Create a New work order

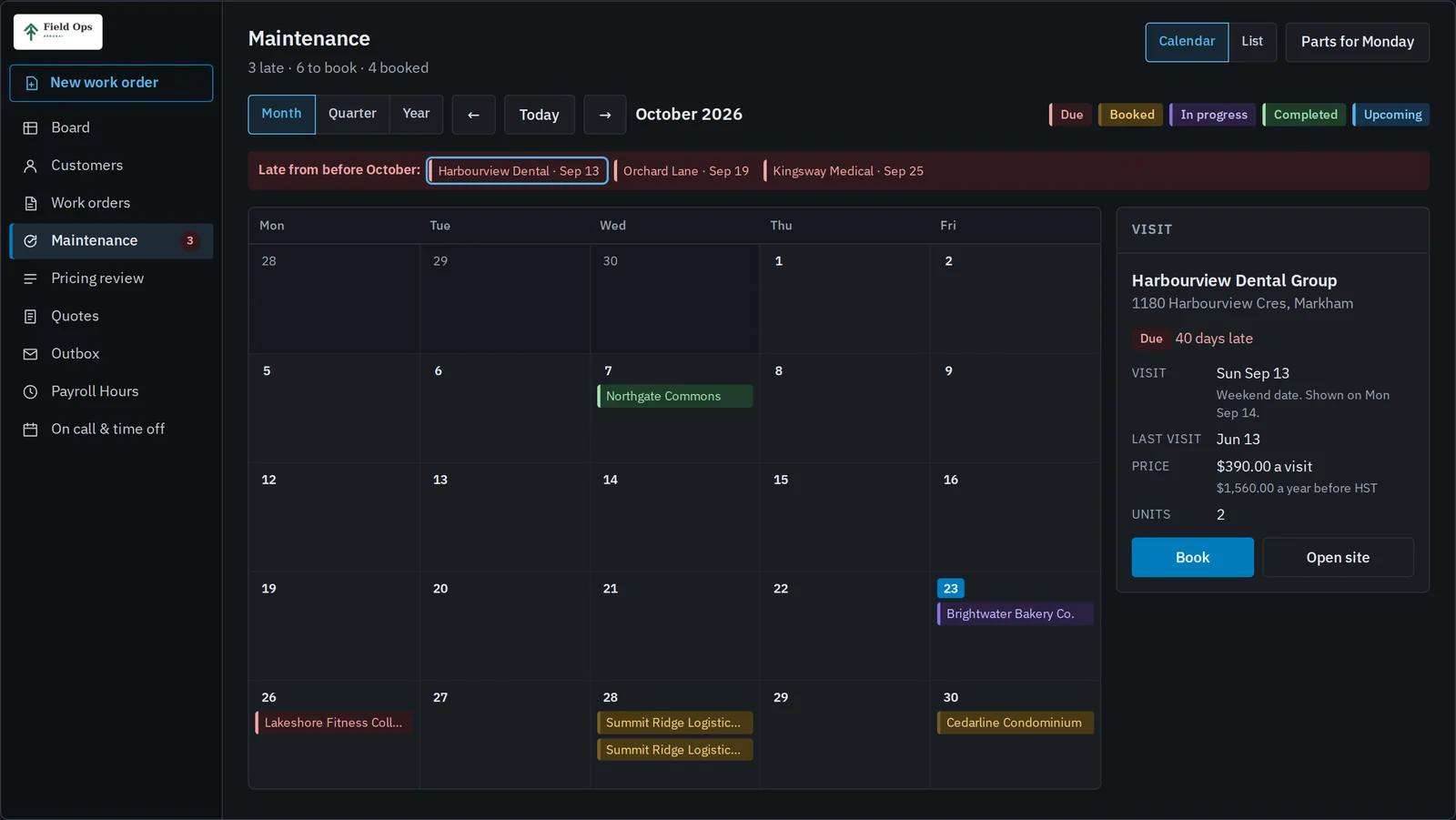click(111, 83)
